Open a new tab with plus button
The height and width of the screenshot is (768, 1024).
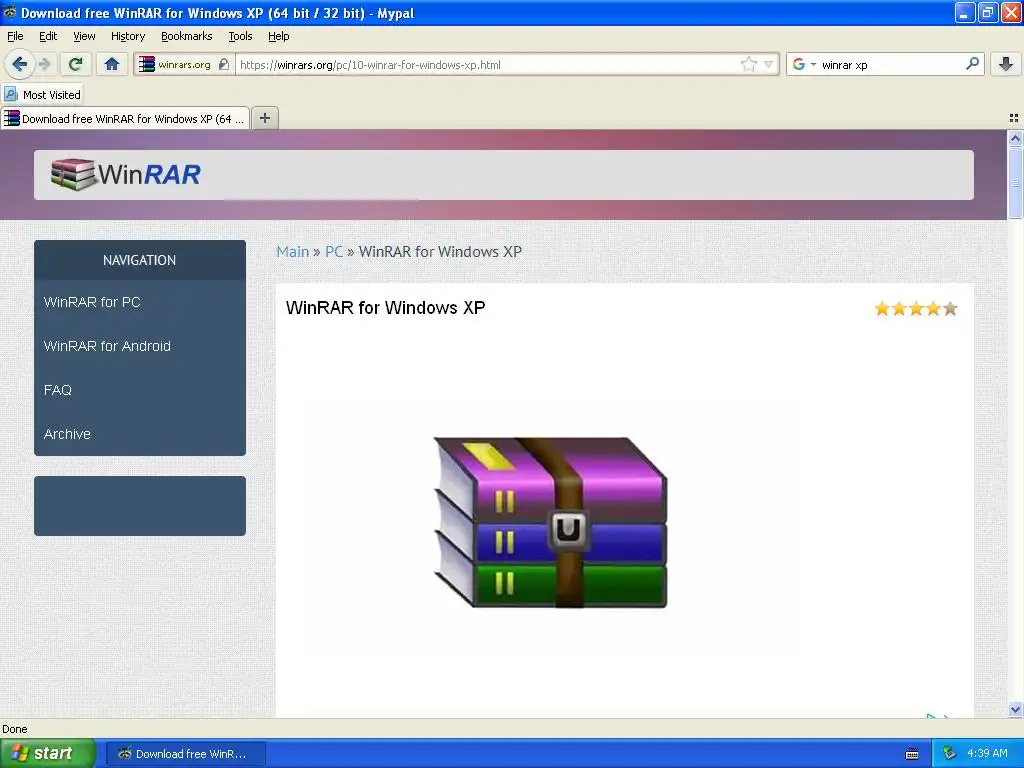tap(264, 118)
